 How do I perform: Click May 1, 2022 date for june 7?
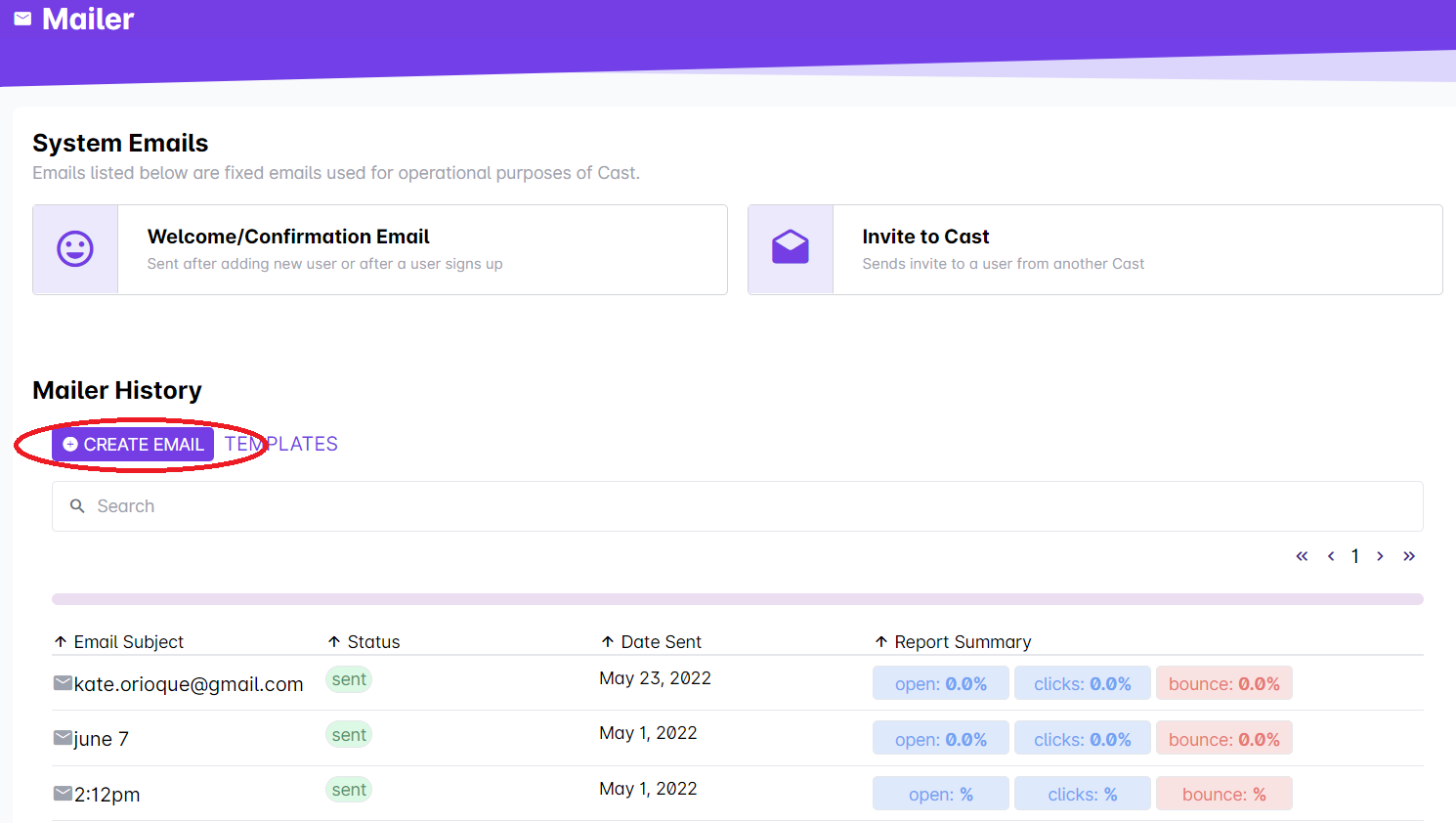coord(648,733)
